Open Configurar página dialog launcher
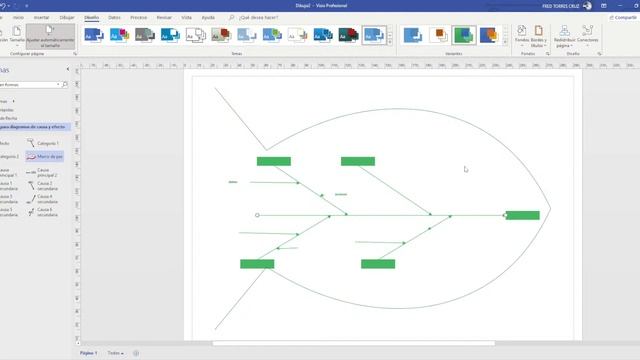The width and height of the screenshot is (640, 360). tap(75, 54)
